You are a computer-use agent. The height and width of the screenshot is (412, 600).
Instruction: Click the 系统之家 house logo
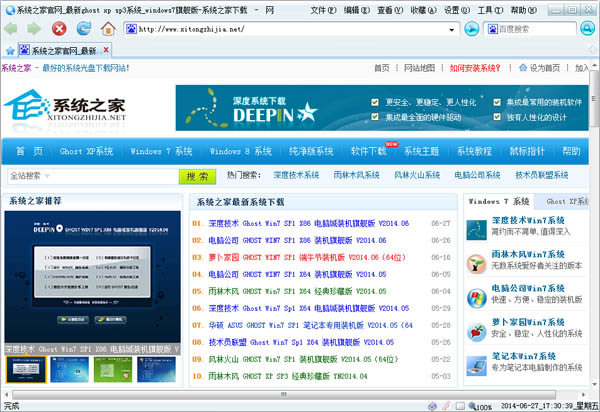[x=64, y=105]
